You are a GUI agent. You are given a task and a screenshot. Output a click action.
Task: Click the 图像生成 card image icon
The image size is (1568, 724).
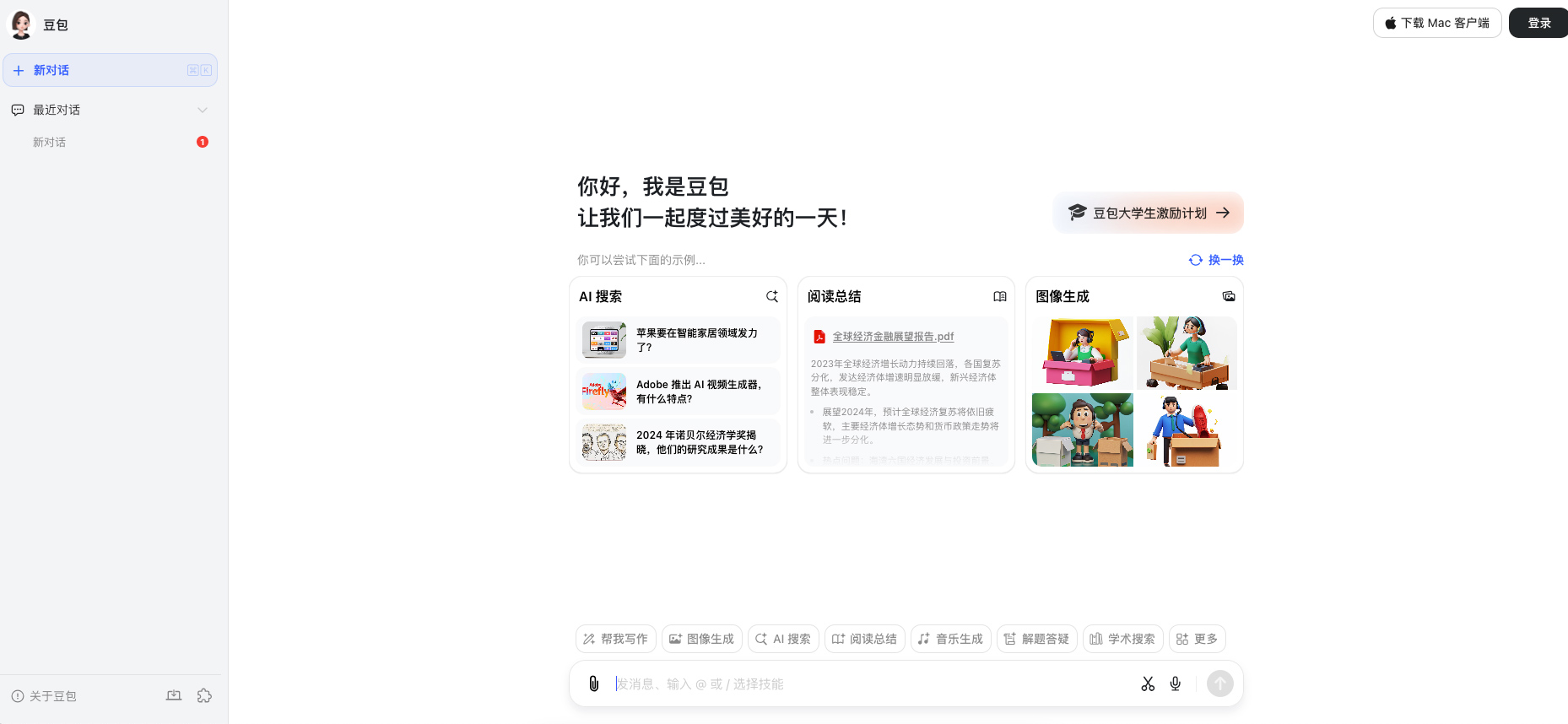pyautogui.click(x=1229, y=296)
